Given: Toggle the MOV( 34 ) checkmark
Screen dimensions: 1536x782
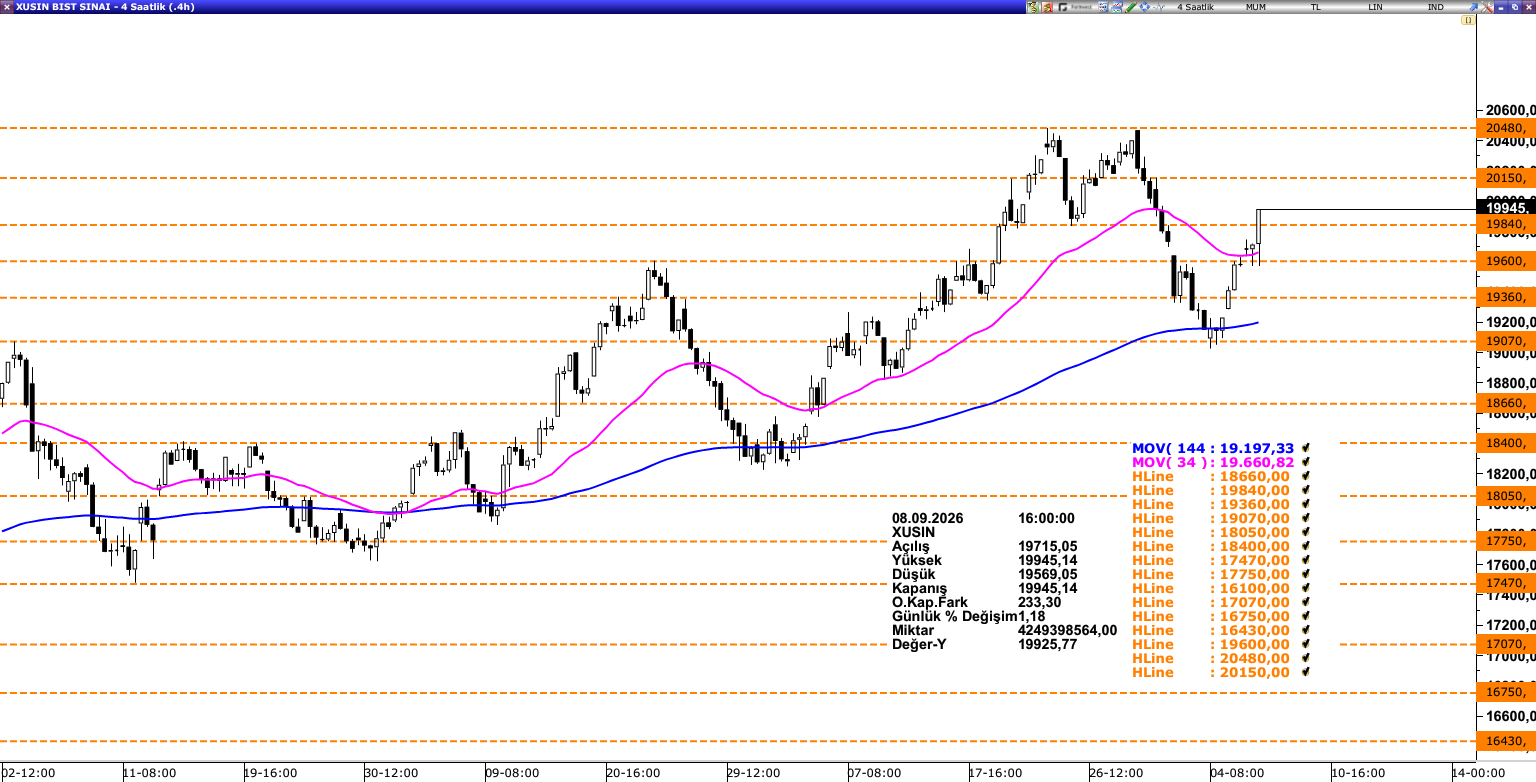Looking at the screenshot, I should tap(1306, 463).
